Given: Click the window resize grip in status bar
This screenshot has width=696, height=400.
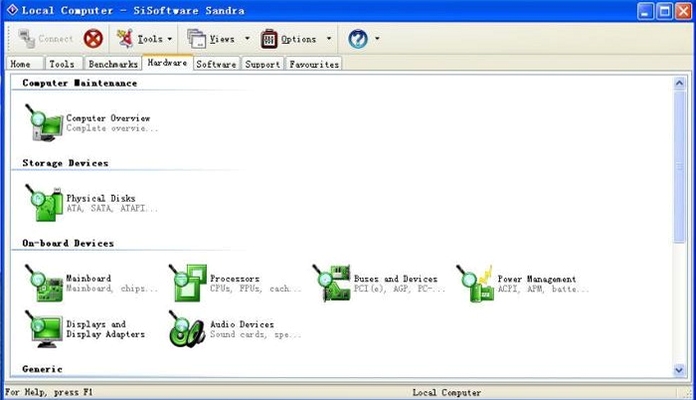Looking at the screenshot, I should coord(686,392).
